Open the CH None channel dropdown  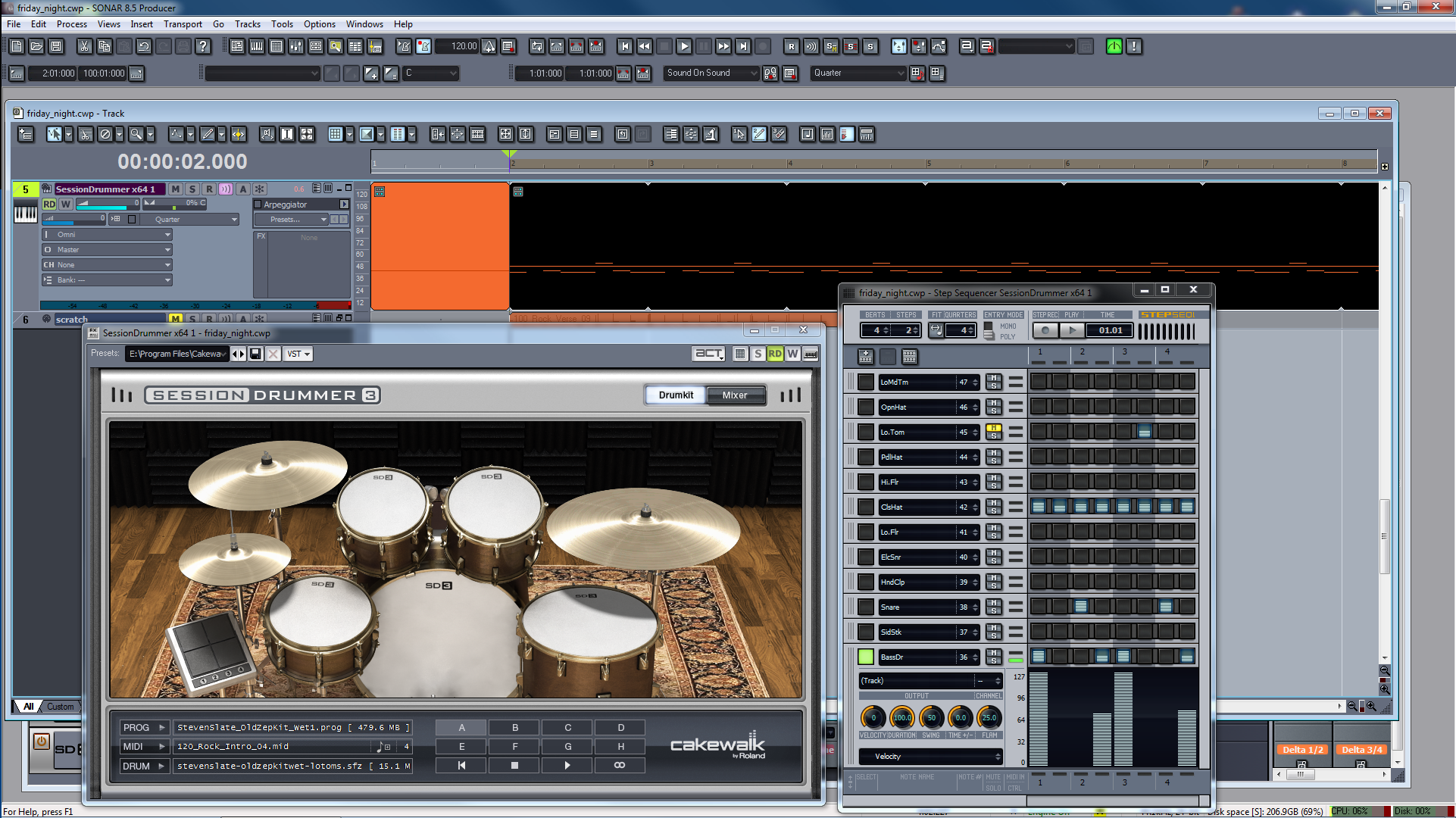[x=108, y=265]
